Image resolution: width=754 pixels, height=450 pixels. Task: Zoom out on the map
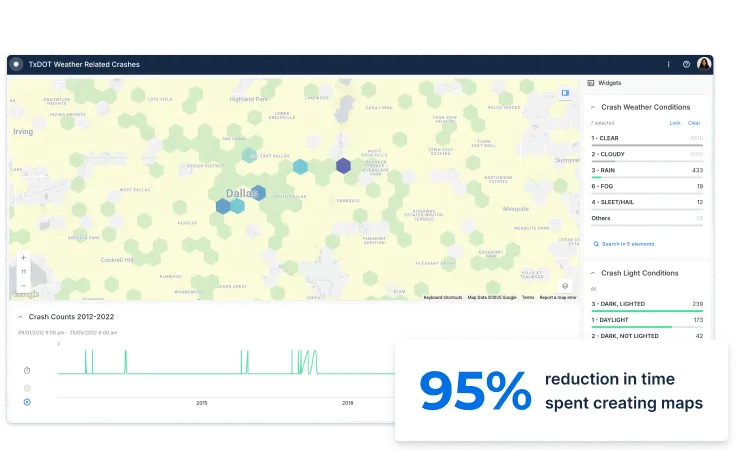(x=23, y=284)
